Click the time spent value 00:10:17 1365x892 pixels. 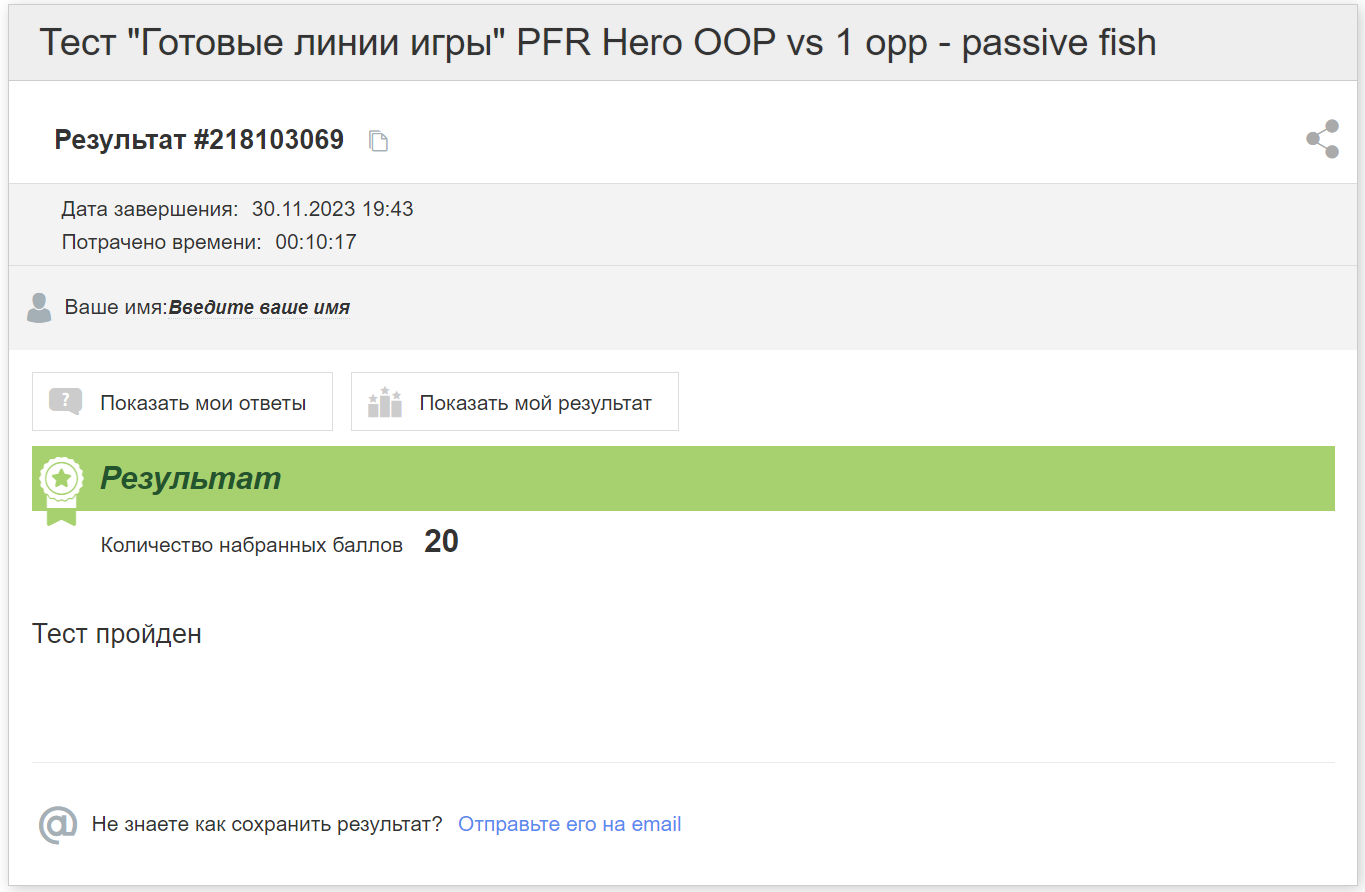click(316, 242)
